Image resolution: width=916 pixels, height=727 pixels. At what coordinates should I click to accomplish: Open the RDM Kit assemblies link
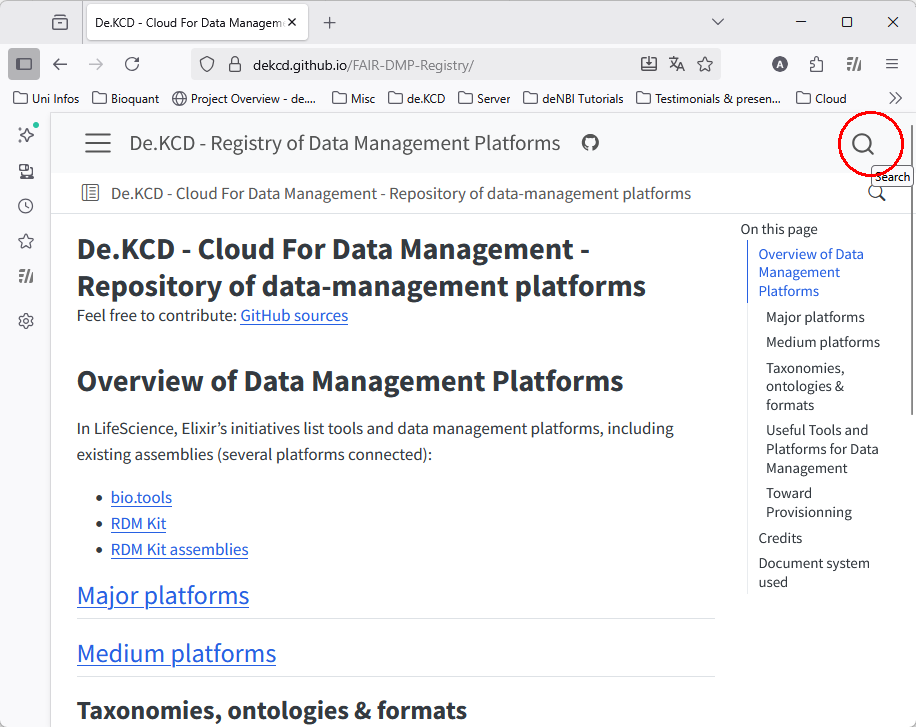(x=179, y=550)
